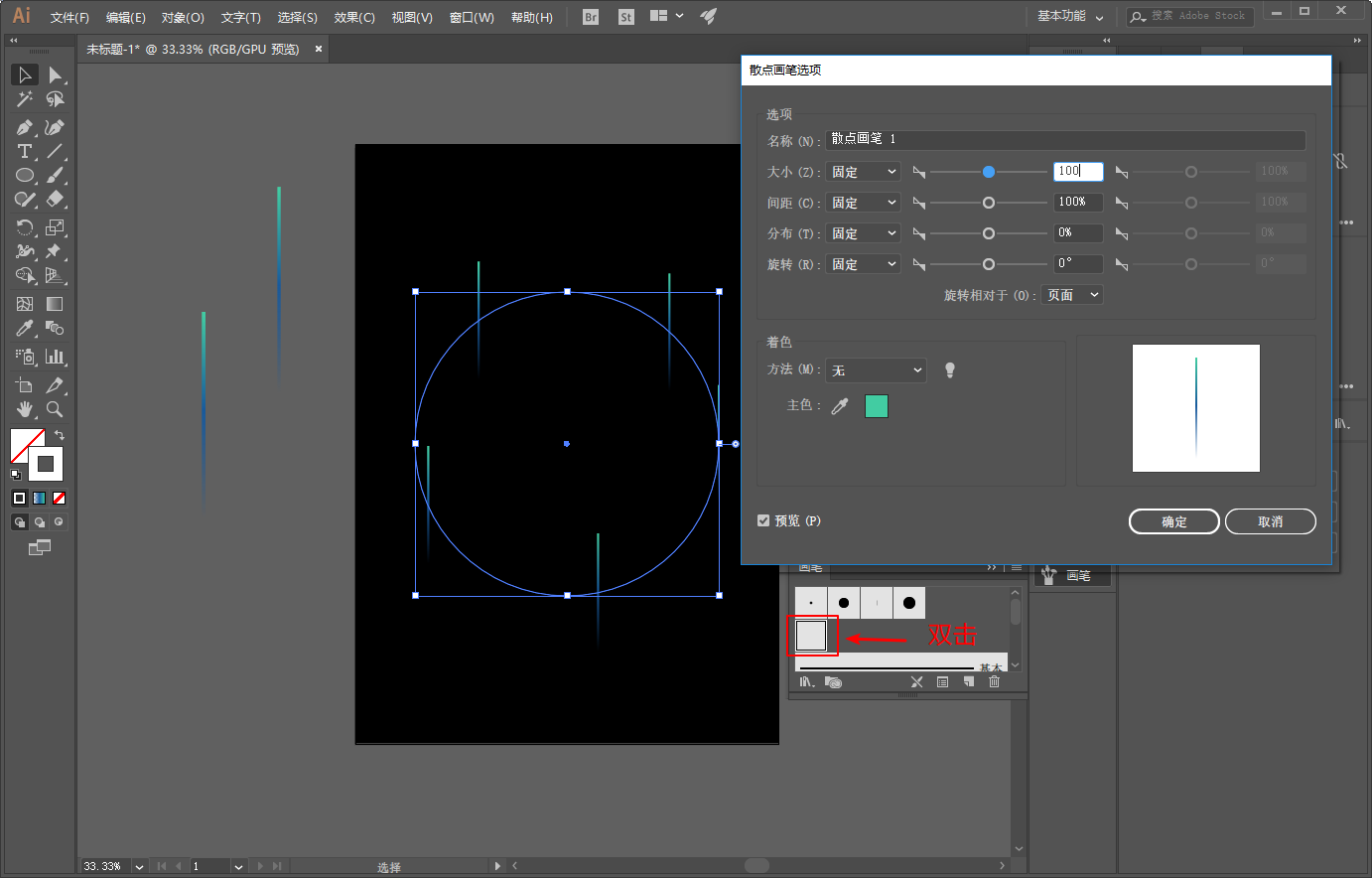Click the 确定 button

pyautogui.click(x=1173, y=521)
